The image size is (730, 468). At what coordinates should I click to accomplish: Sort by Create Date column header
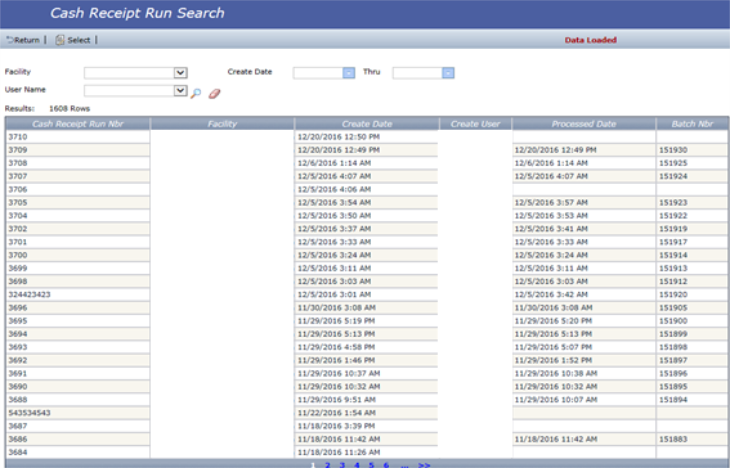pos(367,124)
